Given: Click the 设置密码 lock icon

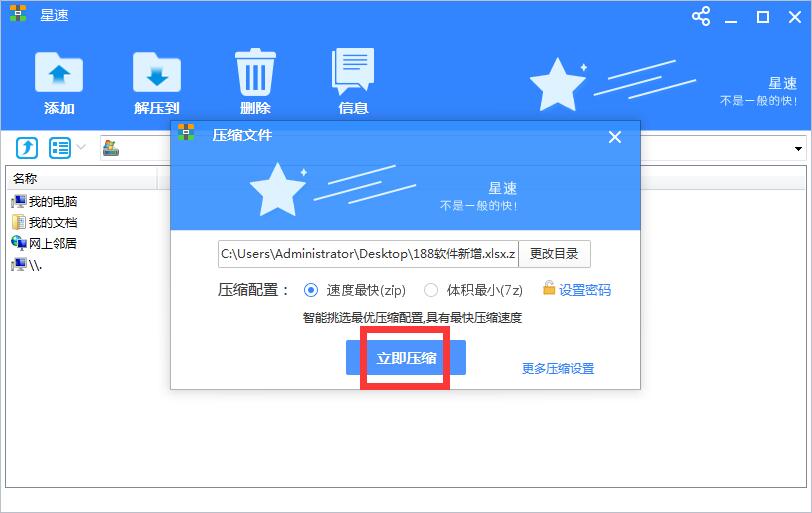Looking at the screenshot, I should [549, 289].
